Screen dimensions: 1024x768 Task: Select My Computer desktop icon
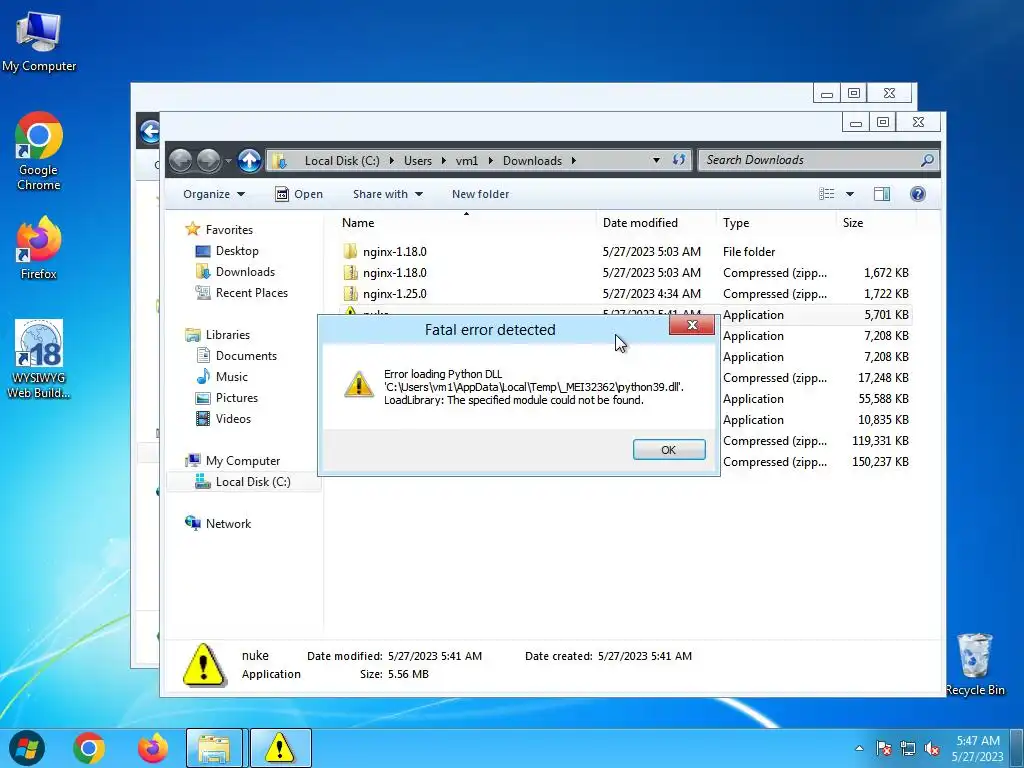pyautogui.click(x=39, y=40)
